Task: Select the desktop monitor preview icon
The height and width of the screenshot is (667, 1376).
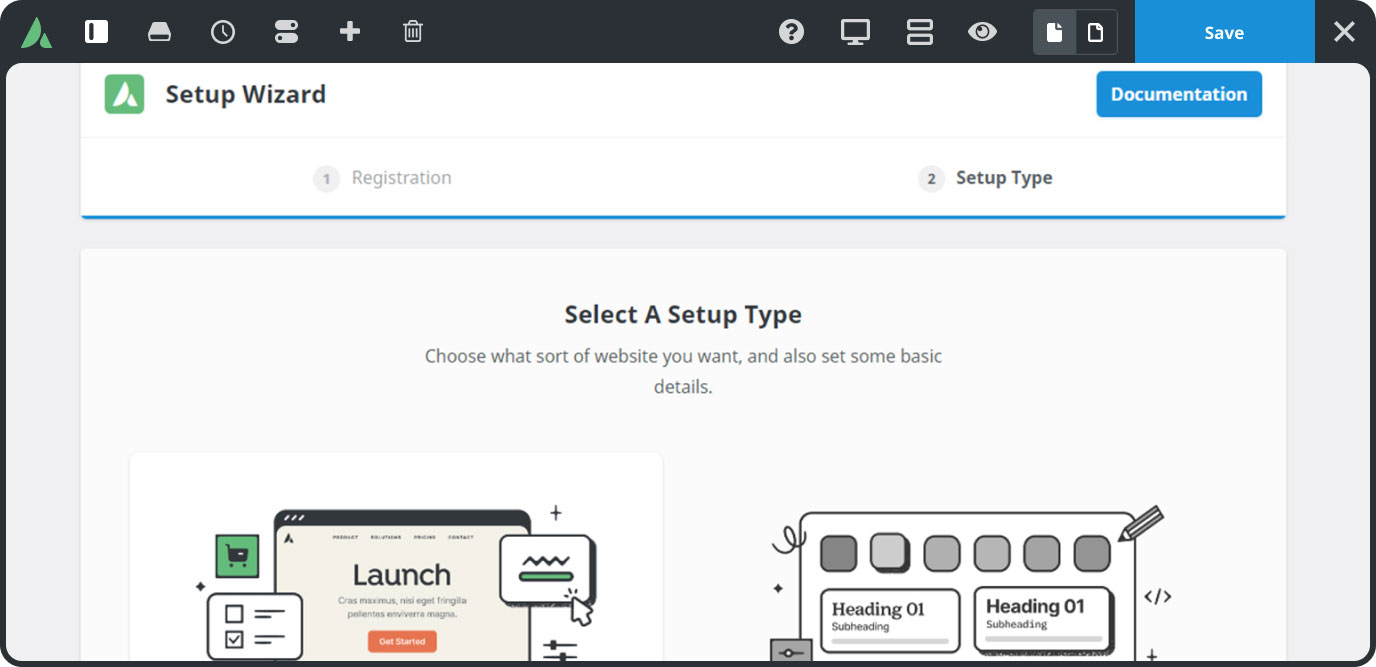Action: 855,32
